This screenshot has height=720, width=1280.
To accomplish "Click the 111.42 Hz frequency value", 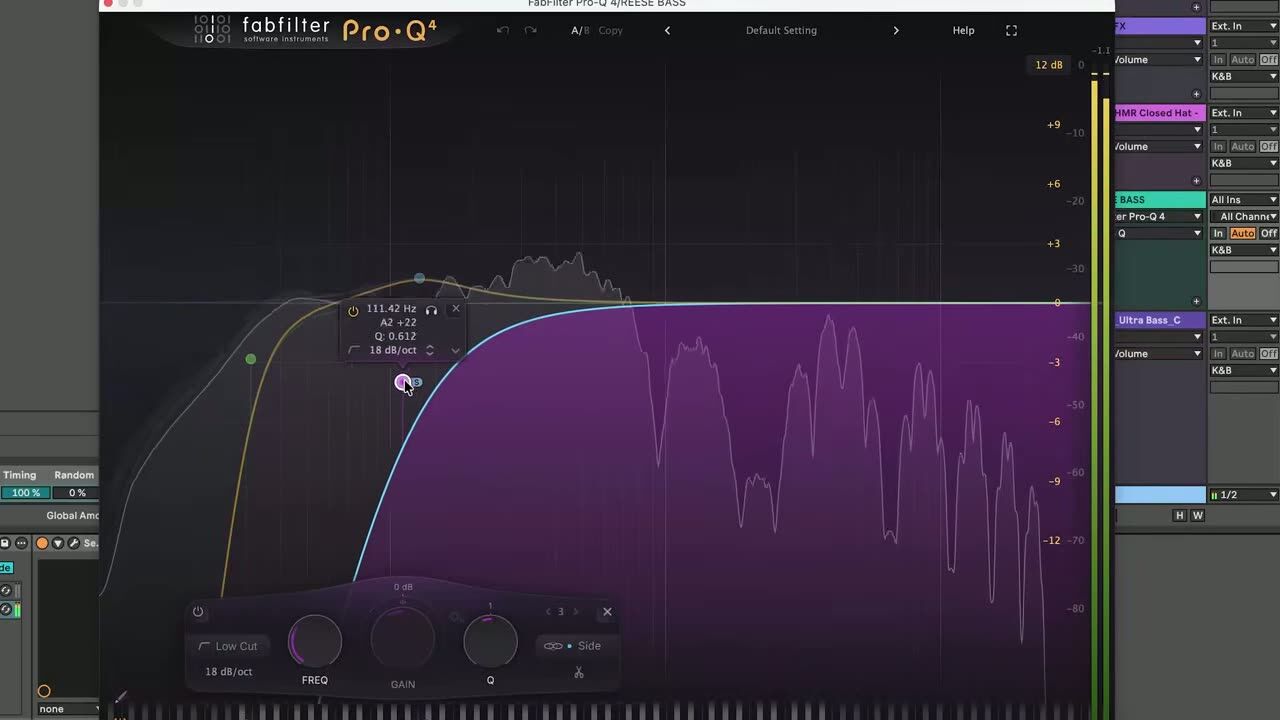I will [x=391, y=309].
